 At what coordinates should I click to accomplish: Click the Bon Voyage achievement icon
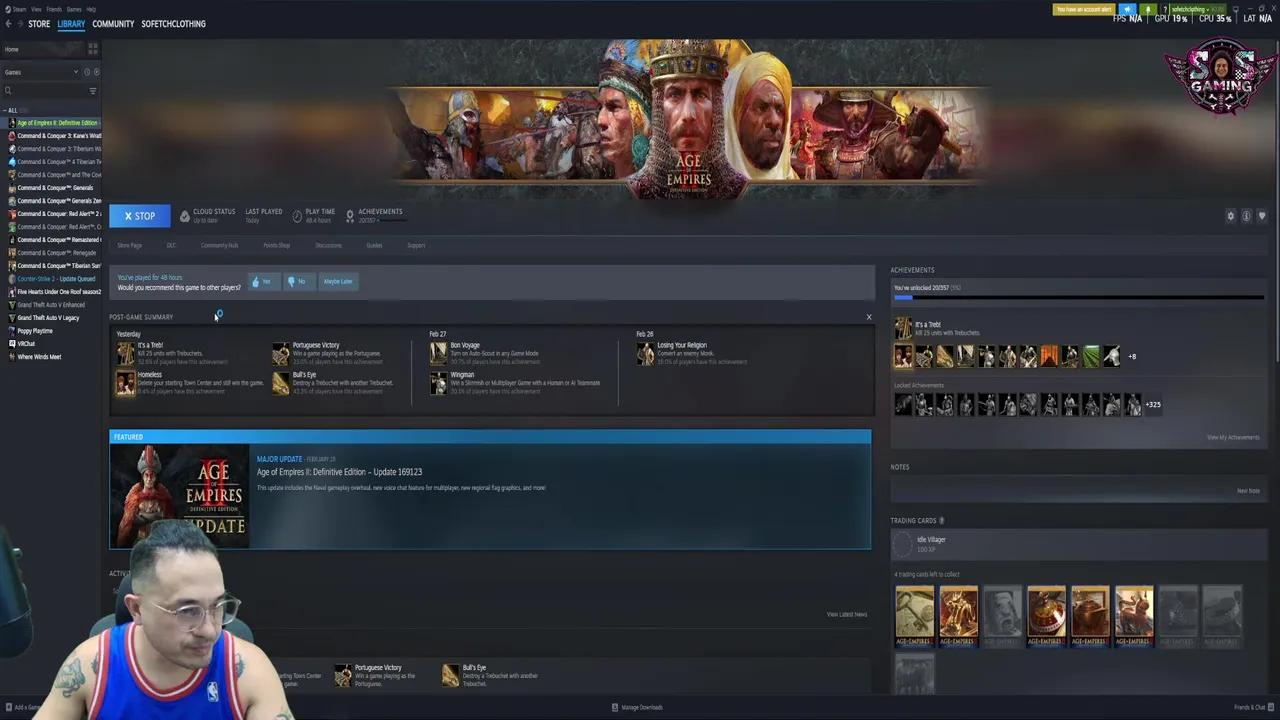pos(438,353)
